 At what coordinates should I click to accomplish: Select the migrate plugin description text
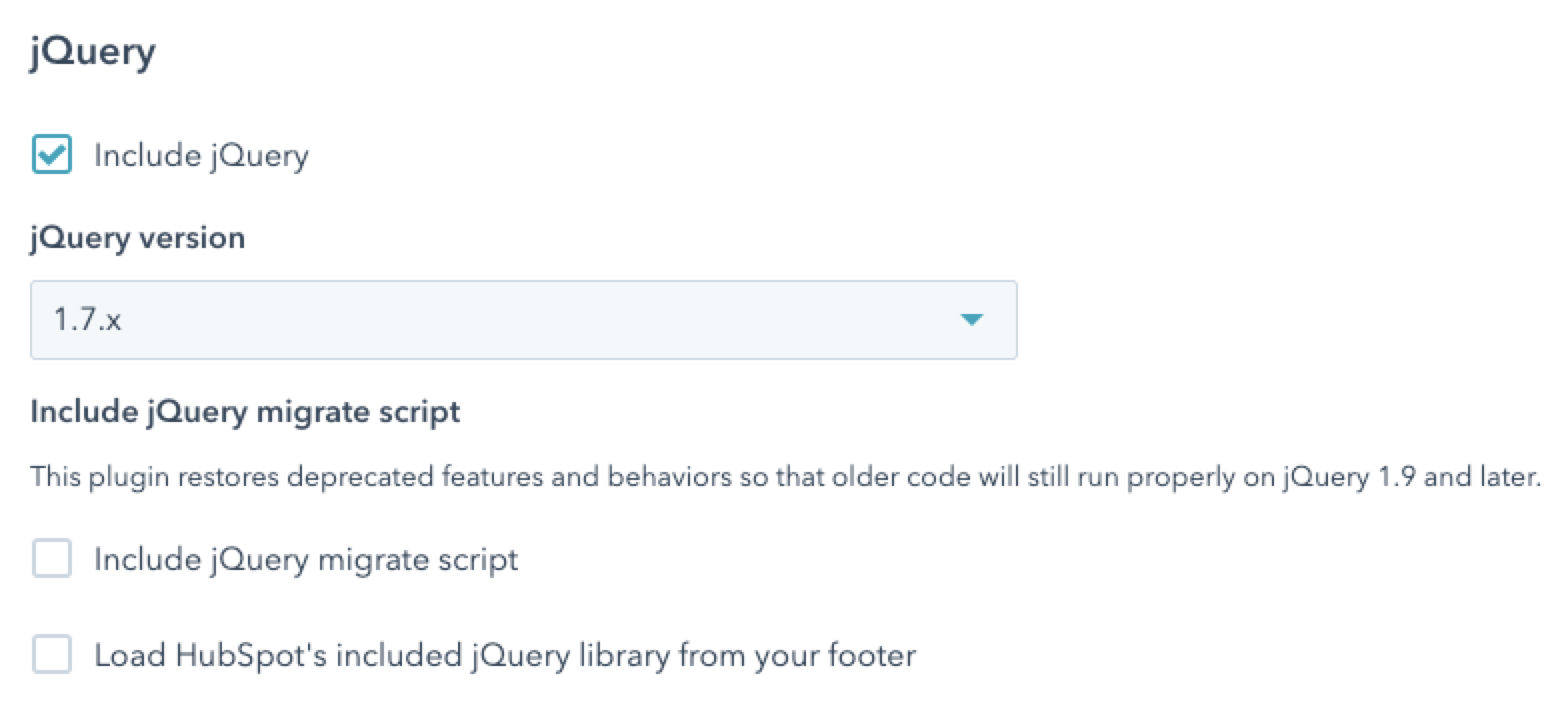pos(780,477)
